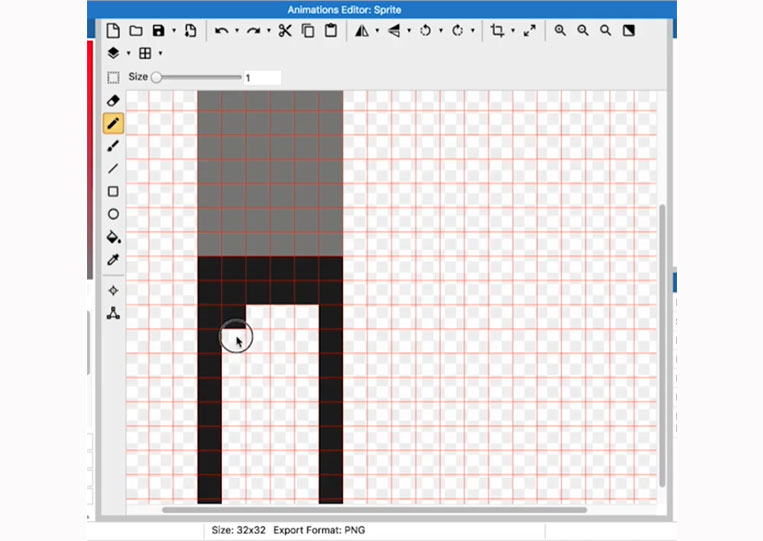This screenshot has width=763, height=541.
Task: Open save options dropdown arrow
Action: 174,31
